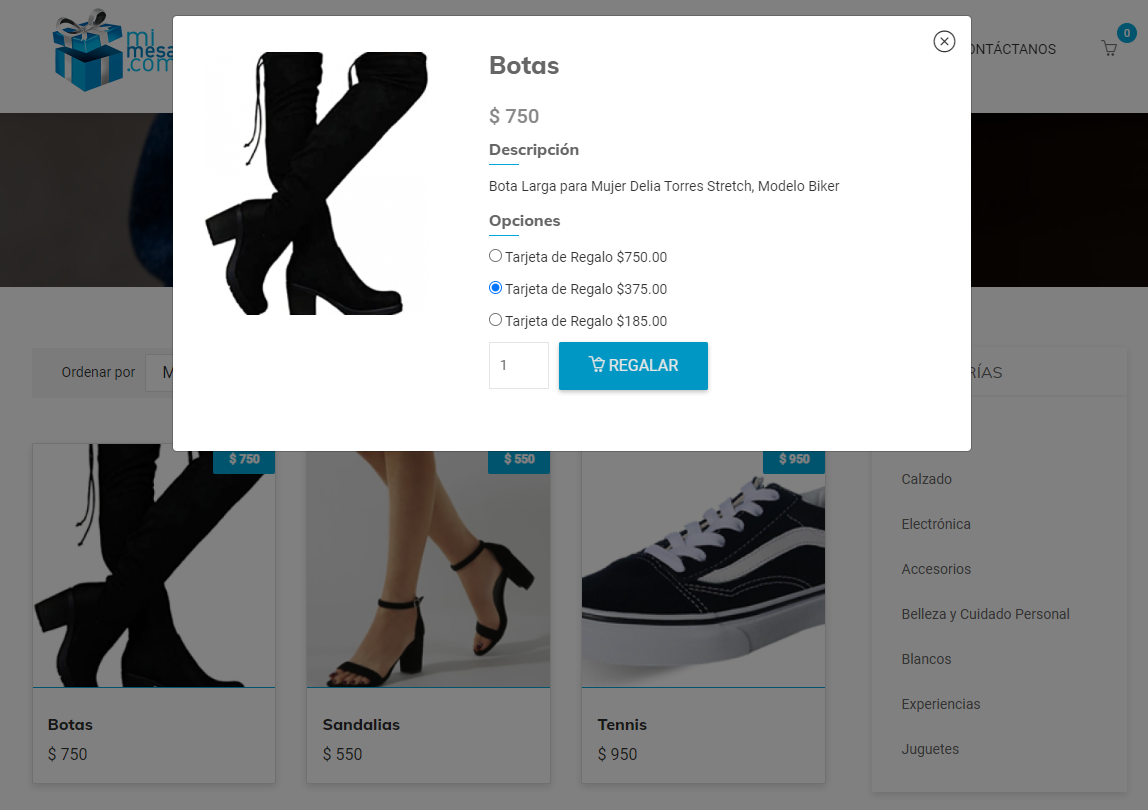The width and height of the screenshot is (1148, 810).
Task: Select Tarjeta de Regalo $375.00 option
Action: click(495, 288)
